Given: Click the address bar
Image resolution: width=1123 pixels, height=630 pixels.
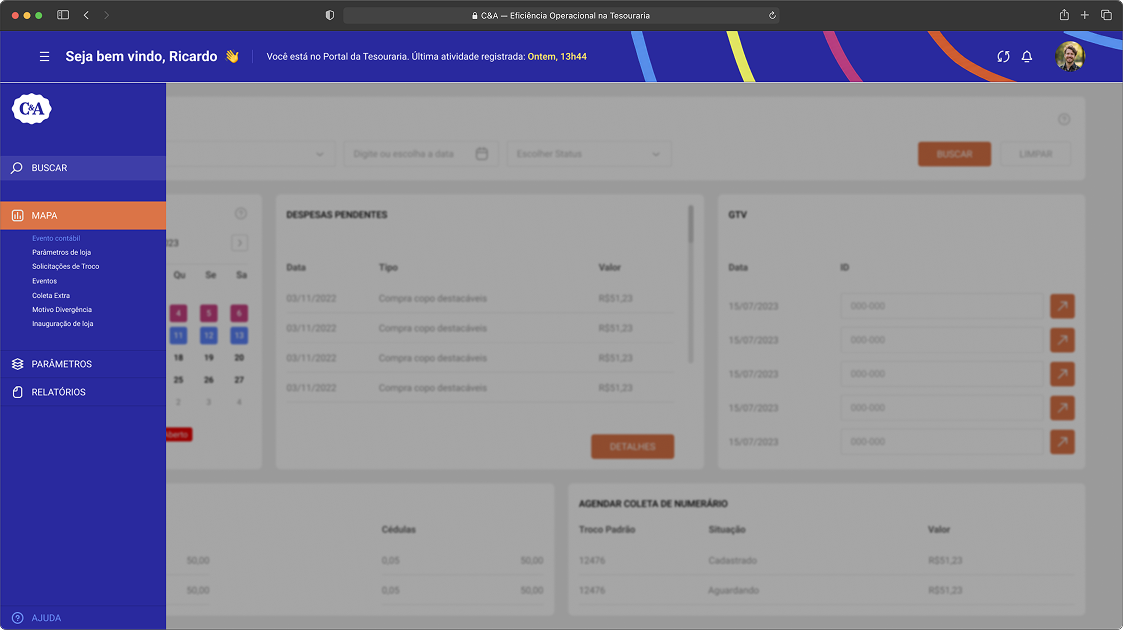Looking at the screenshot, I should tap(561, 15).
